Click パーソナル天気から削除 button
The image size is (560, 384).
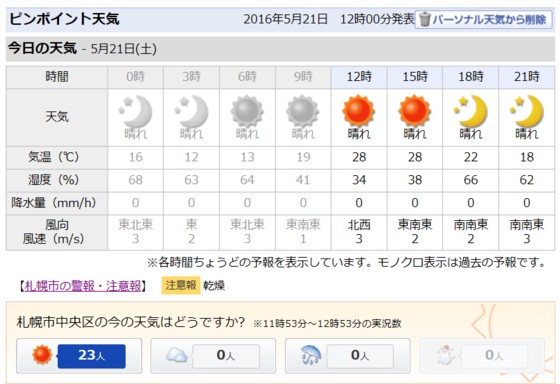484,19
